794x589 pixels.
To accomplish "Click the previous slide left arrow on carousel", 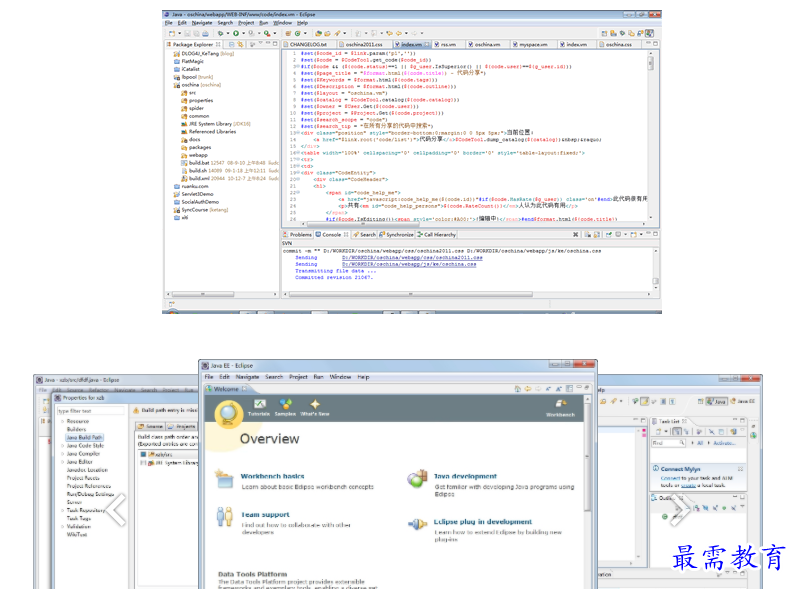I will pos(116,509).
